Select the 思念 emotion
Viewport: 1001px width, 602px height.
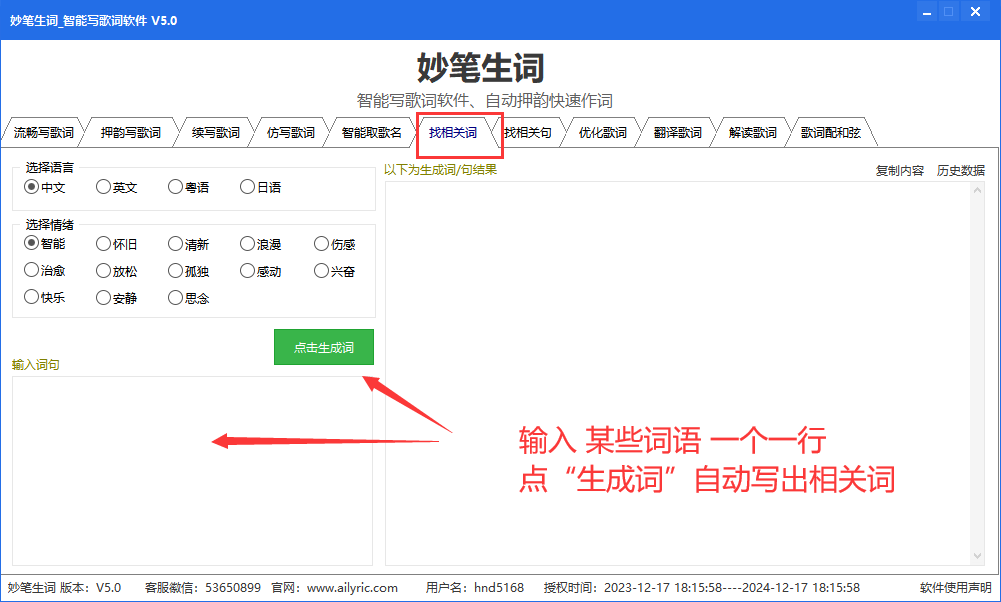pyautogui.click(x=188, y=297)
